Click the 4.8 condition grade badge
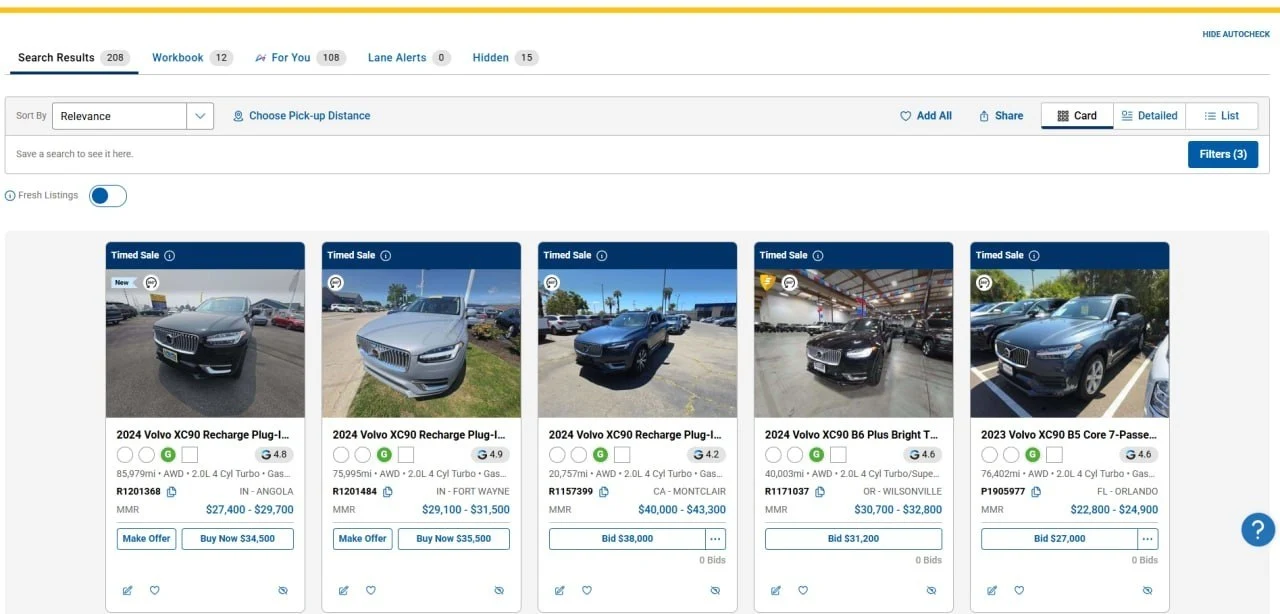The image size is (1280, 614). [x=274, y=454]
